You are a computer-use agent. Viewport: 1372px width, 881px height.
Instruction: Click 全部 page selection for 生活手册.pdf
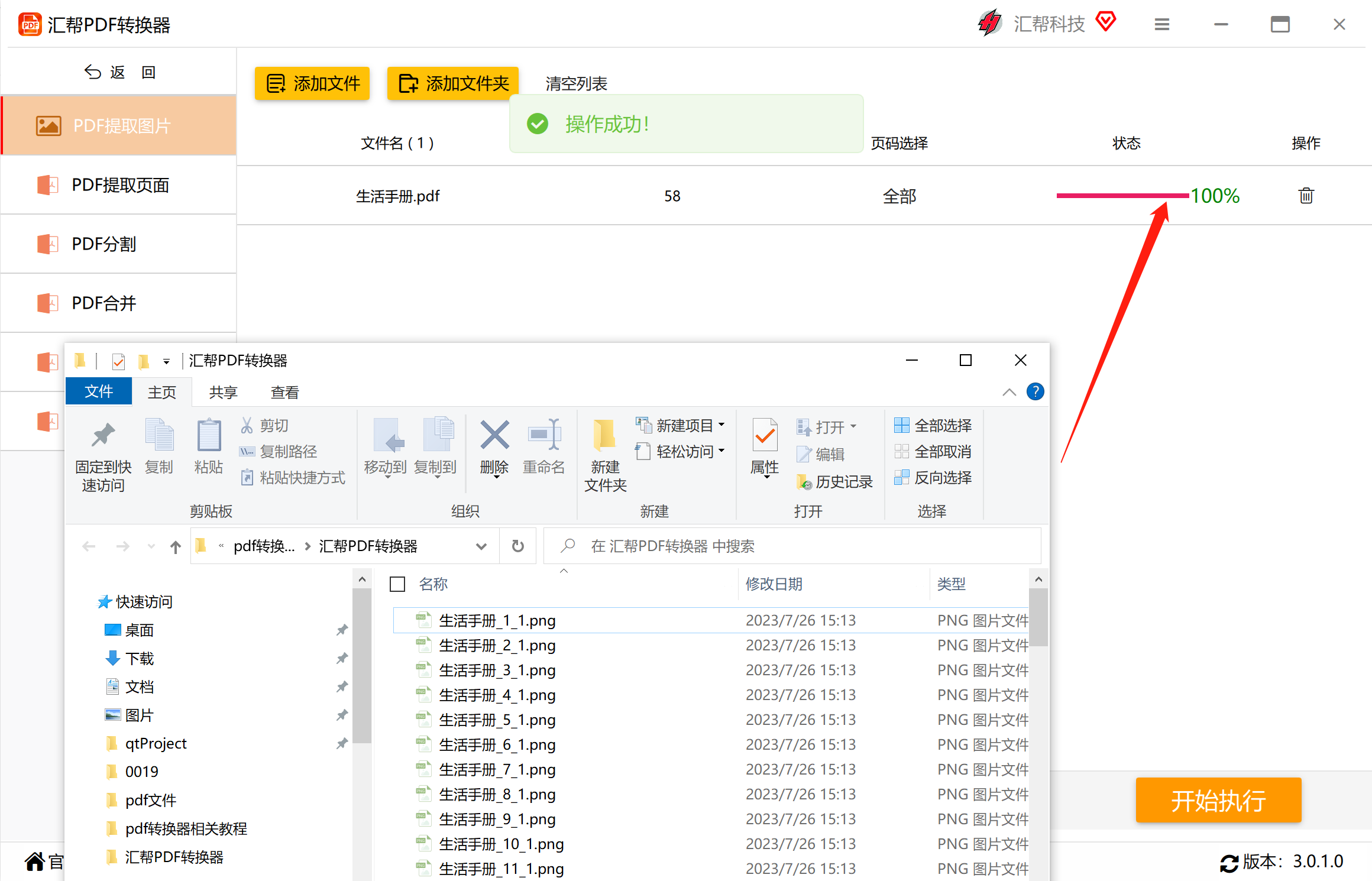point(899,196)
